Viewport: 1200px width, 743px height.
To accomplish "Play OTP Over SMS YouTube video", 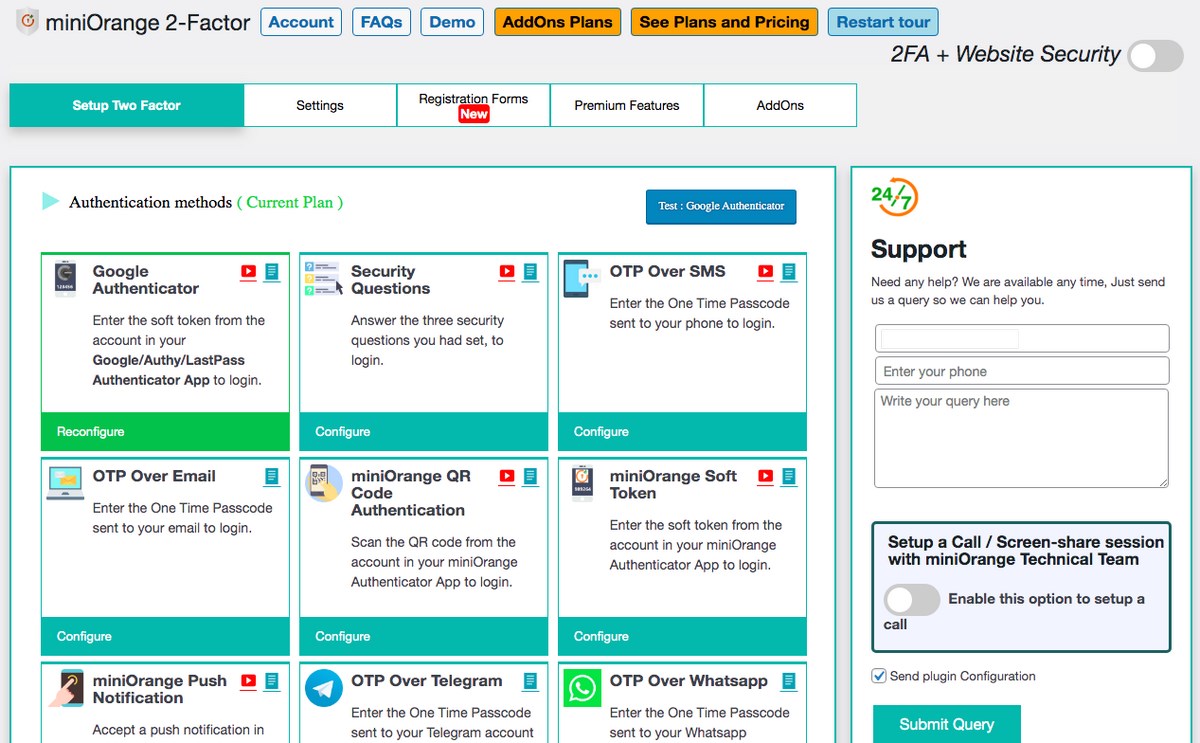I will coord(766,272).
